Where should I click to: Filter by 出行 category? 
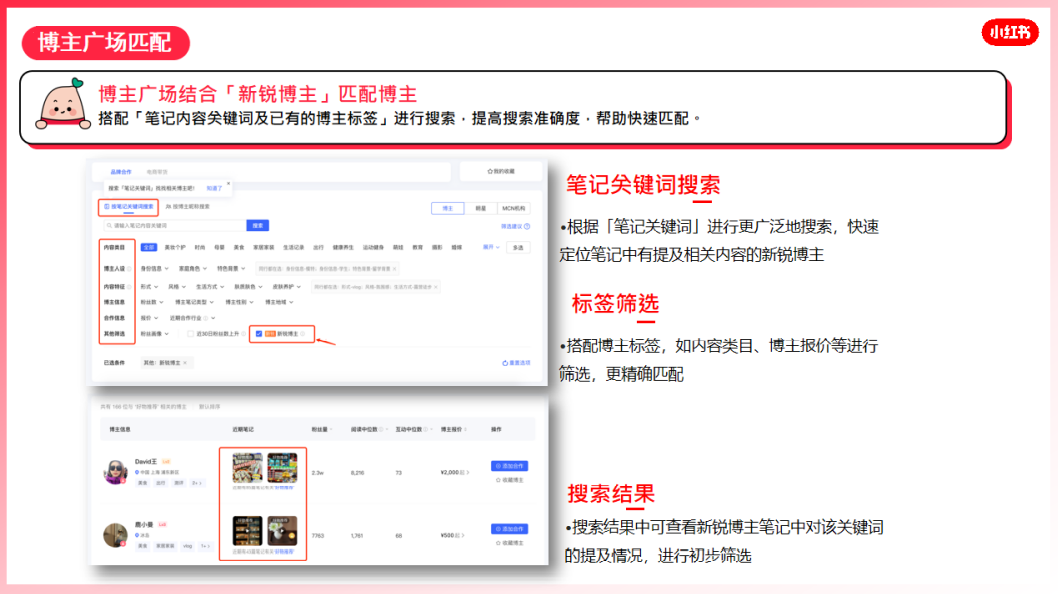318,247
